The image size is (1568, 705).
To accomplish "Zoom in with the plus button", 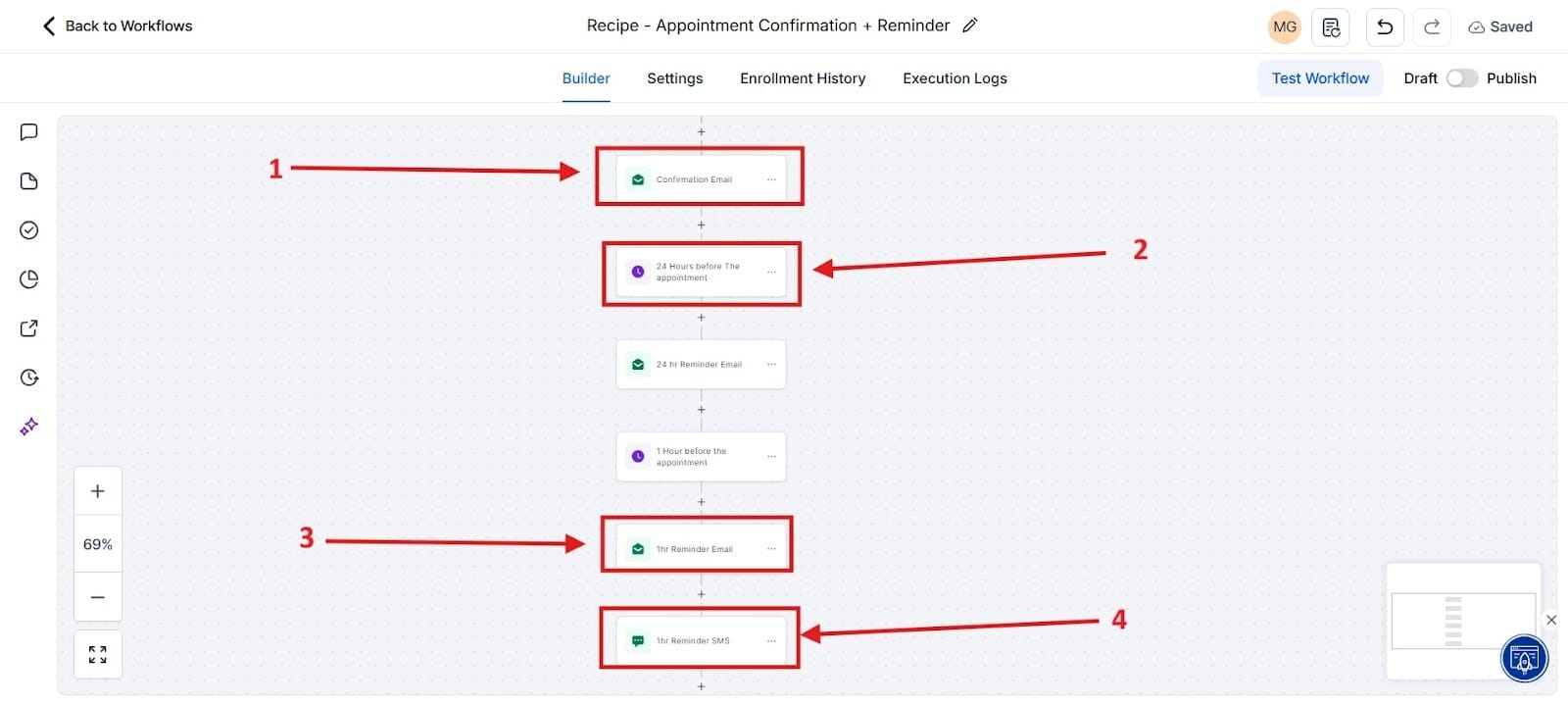I will [x=98, y=491].
